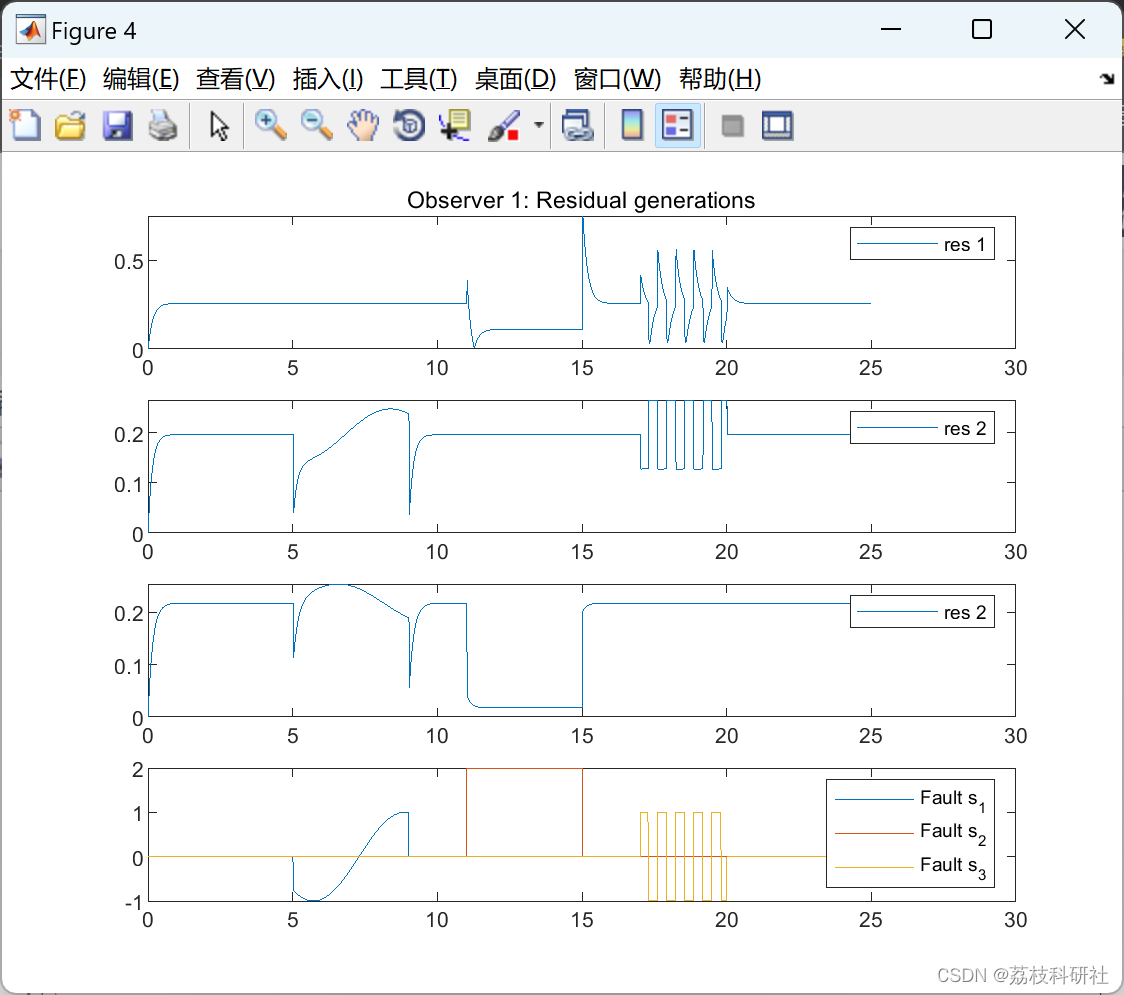Click the Link Plot icon

pos(577,125)
